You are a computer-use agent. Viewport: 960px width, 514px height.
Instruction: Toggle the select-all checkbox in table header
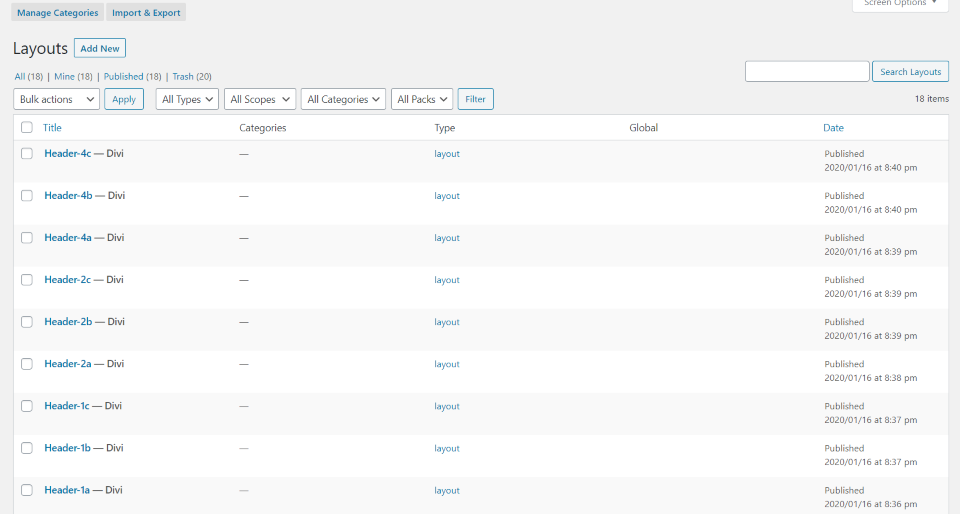point(27,127)
